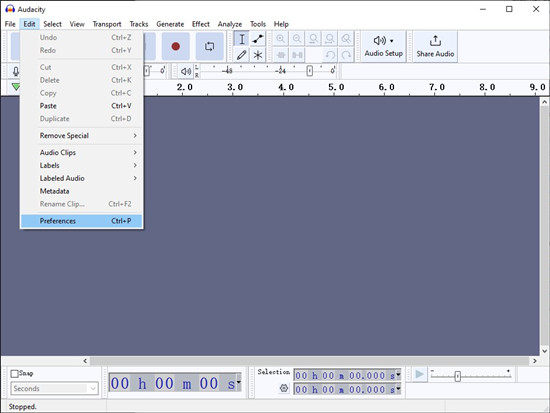
Task: Open the Effect menu
Action: click(201, 24)
